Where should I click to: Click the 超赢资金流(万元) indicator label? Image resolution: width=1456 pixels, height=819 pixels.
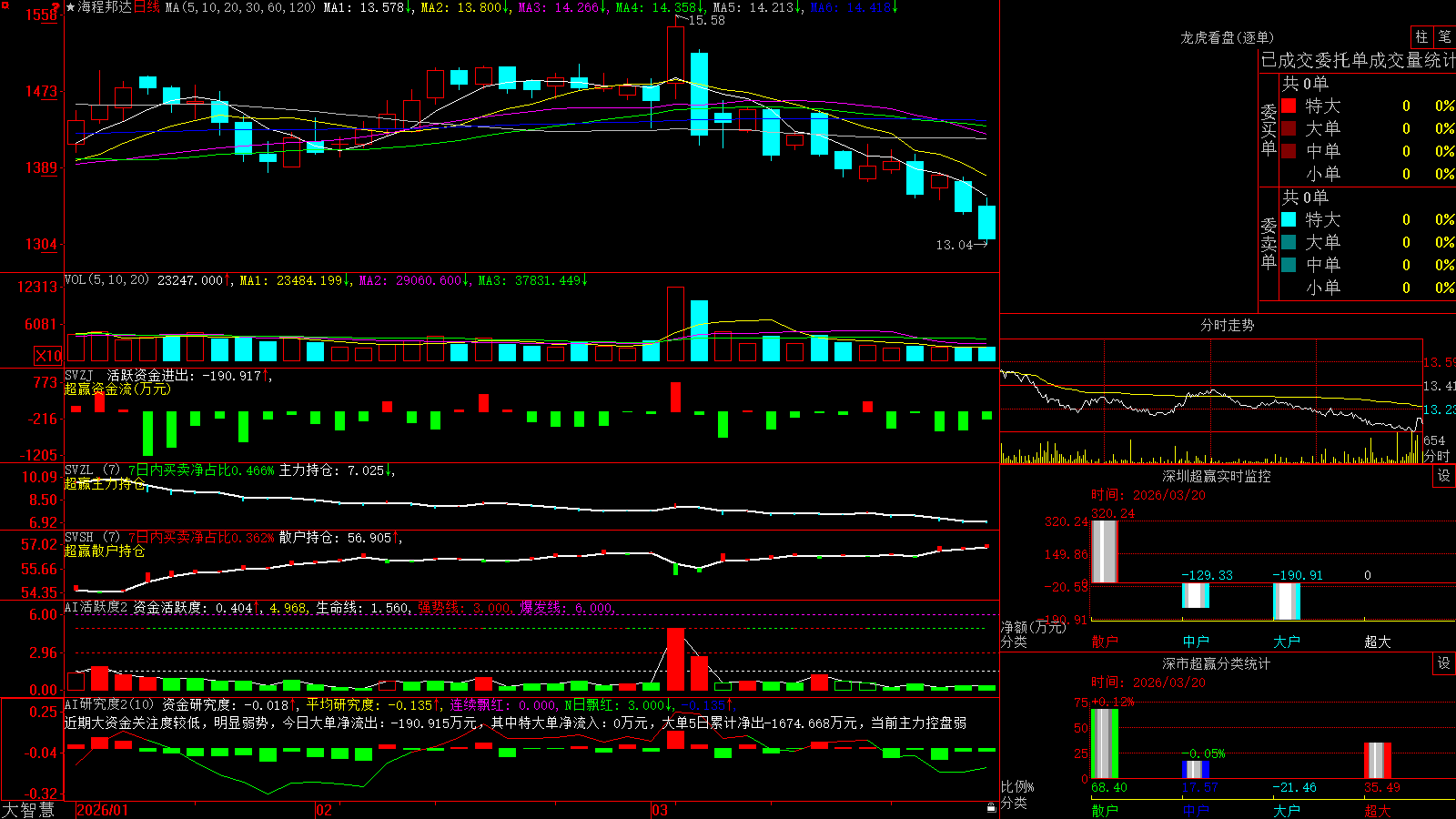coord(117,389)
